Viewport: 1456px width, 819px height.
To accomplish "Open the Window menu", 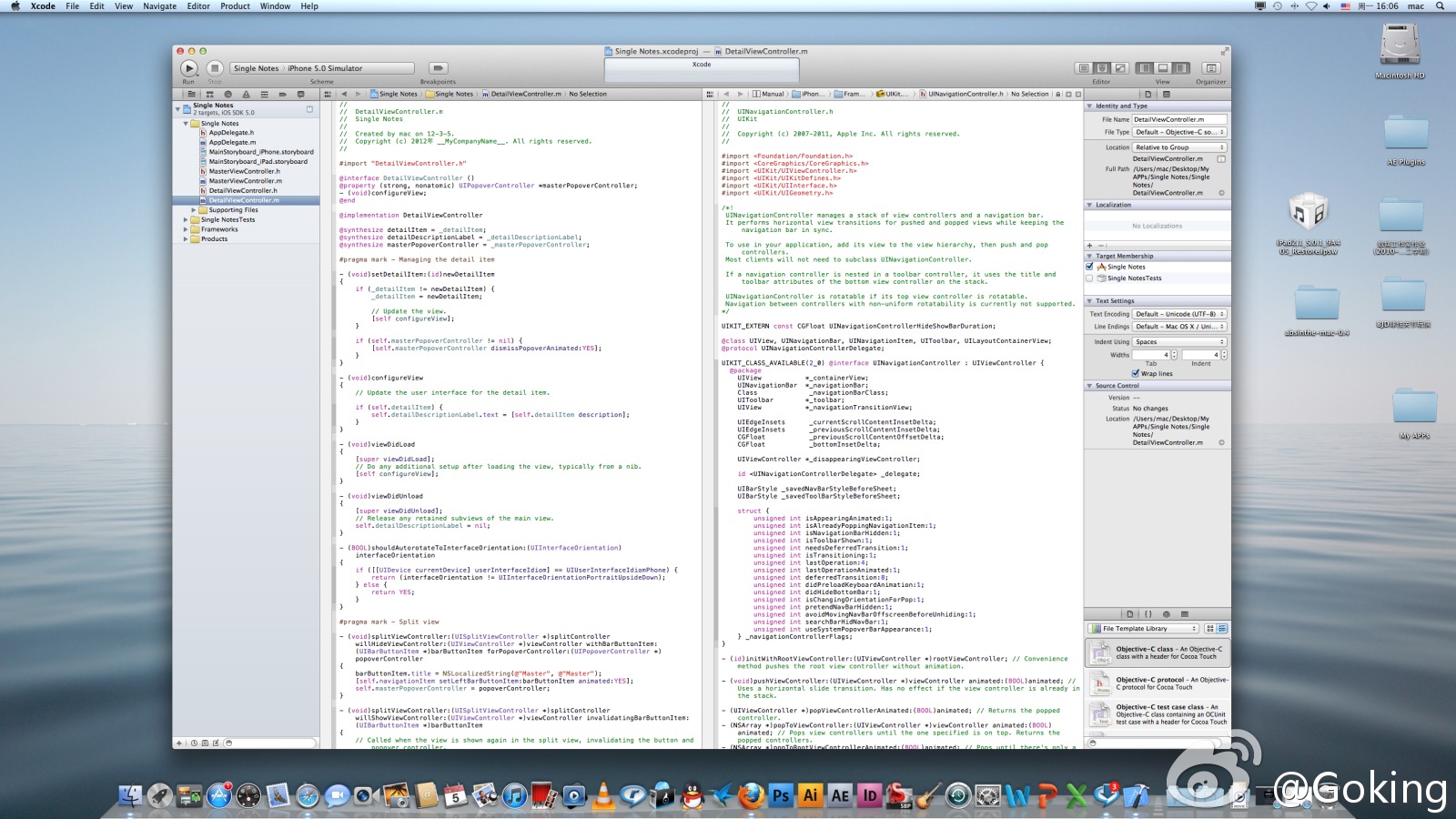I will tap(275, 6).
